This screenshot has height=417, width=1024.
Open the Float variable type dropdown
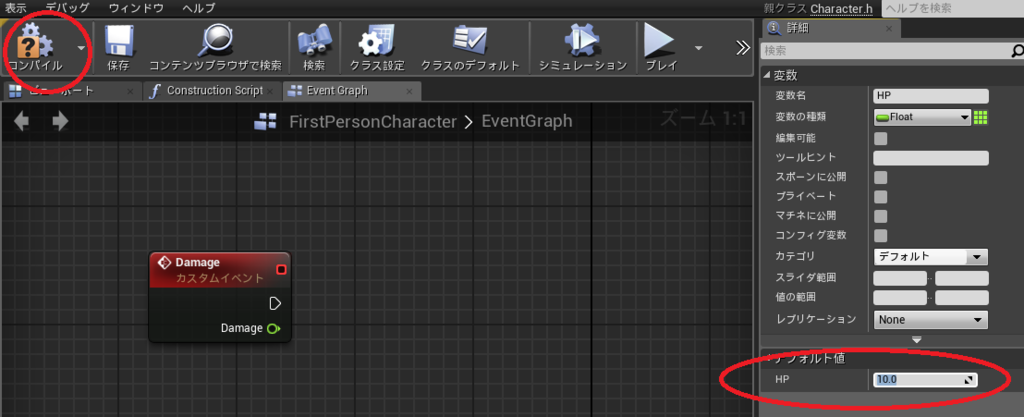[x=922, y=117]
